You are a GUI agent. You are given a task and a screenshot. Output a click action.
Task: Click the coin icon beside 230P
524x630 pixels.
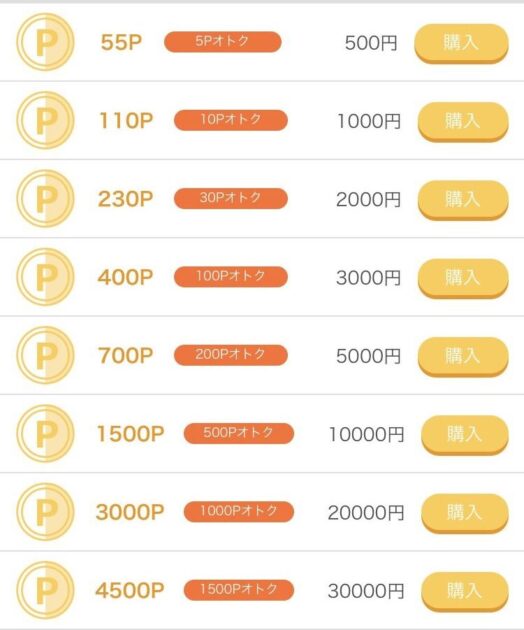coord(45,198)
